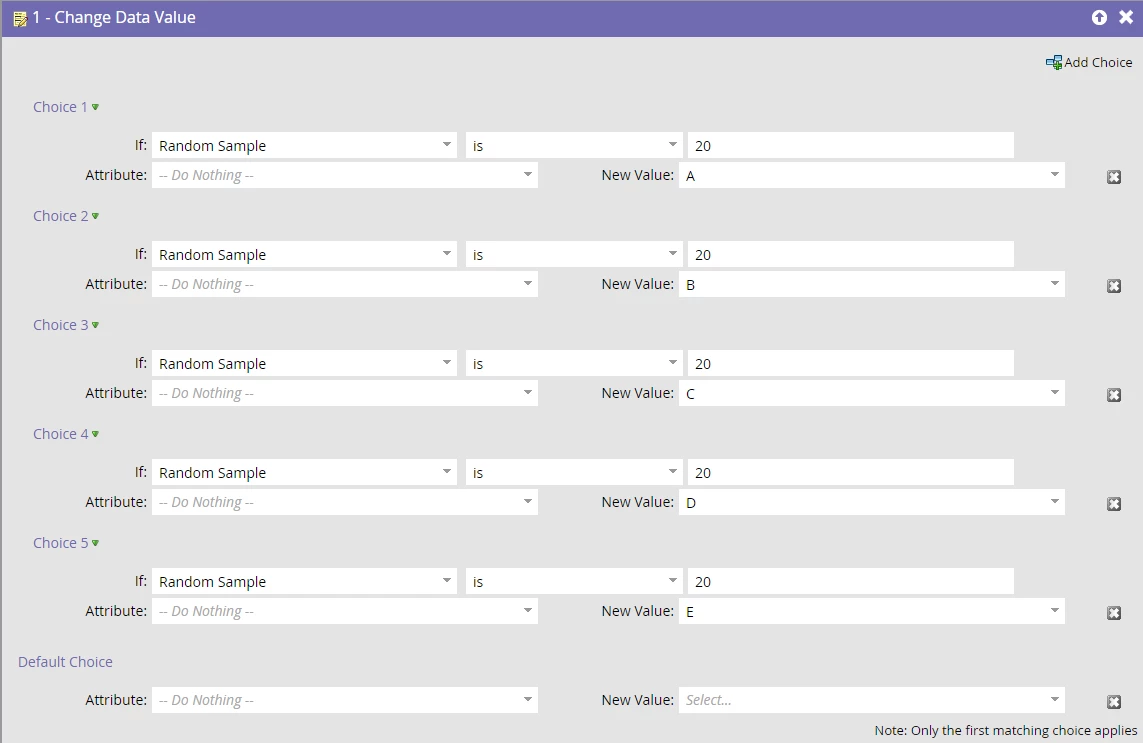Open Choice 1 Attribute dropdown
1143x743 pixels.
coord(345,175)
